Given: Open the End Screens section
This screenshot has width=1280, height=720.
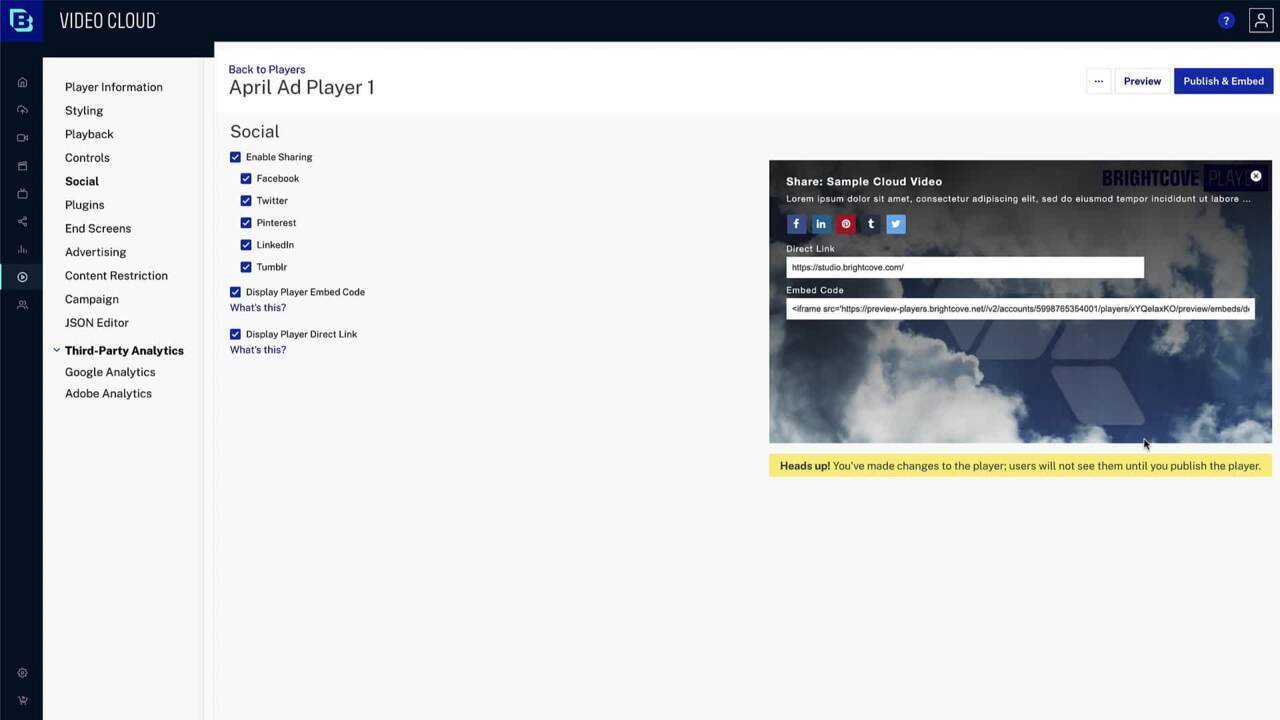Looking at the screenshot, I should pyautogui.click(x=98, y=229).
